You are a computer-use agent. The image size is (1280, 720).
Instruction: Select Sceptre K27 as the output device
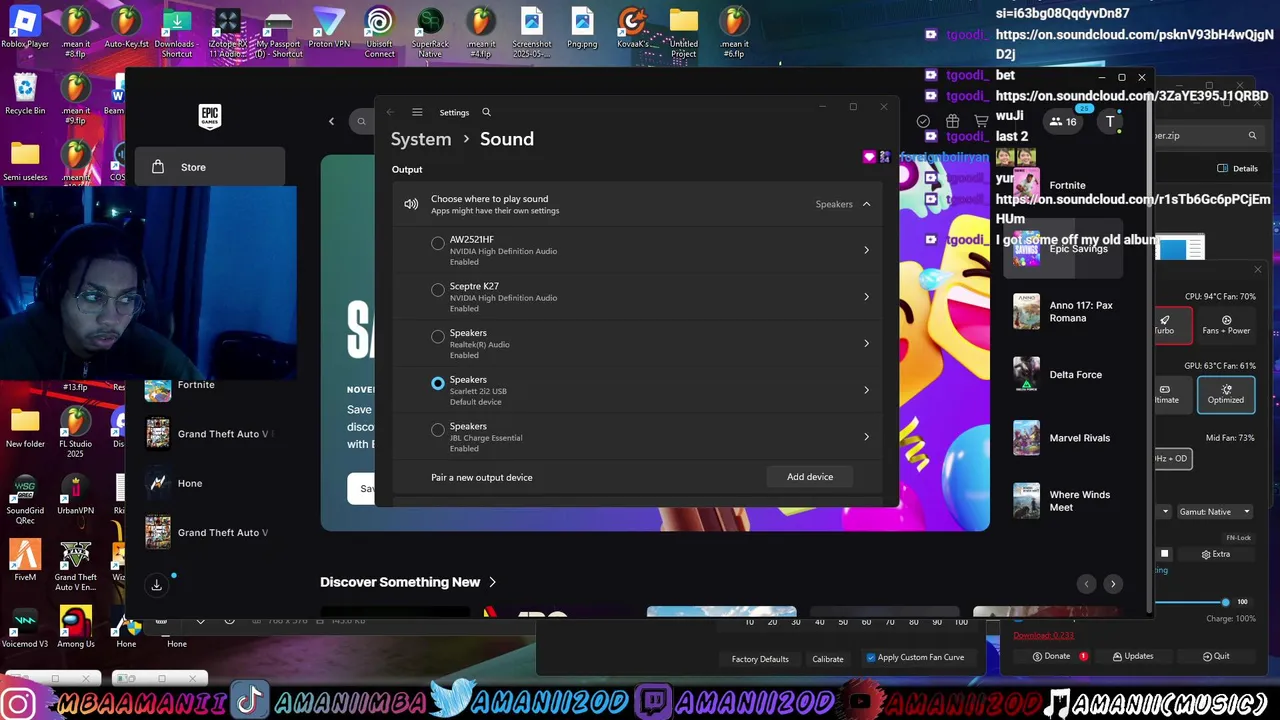(x=438, y=290)
